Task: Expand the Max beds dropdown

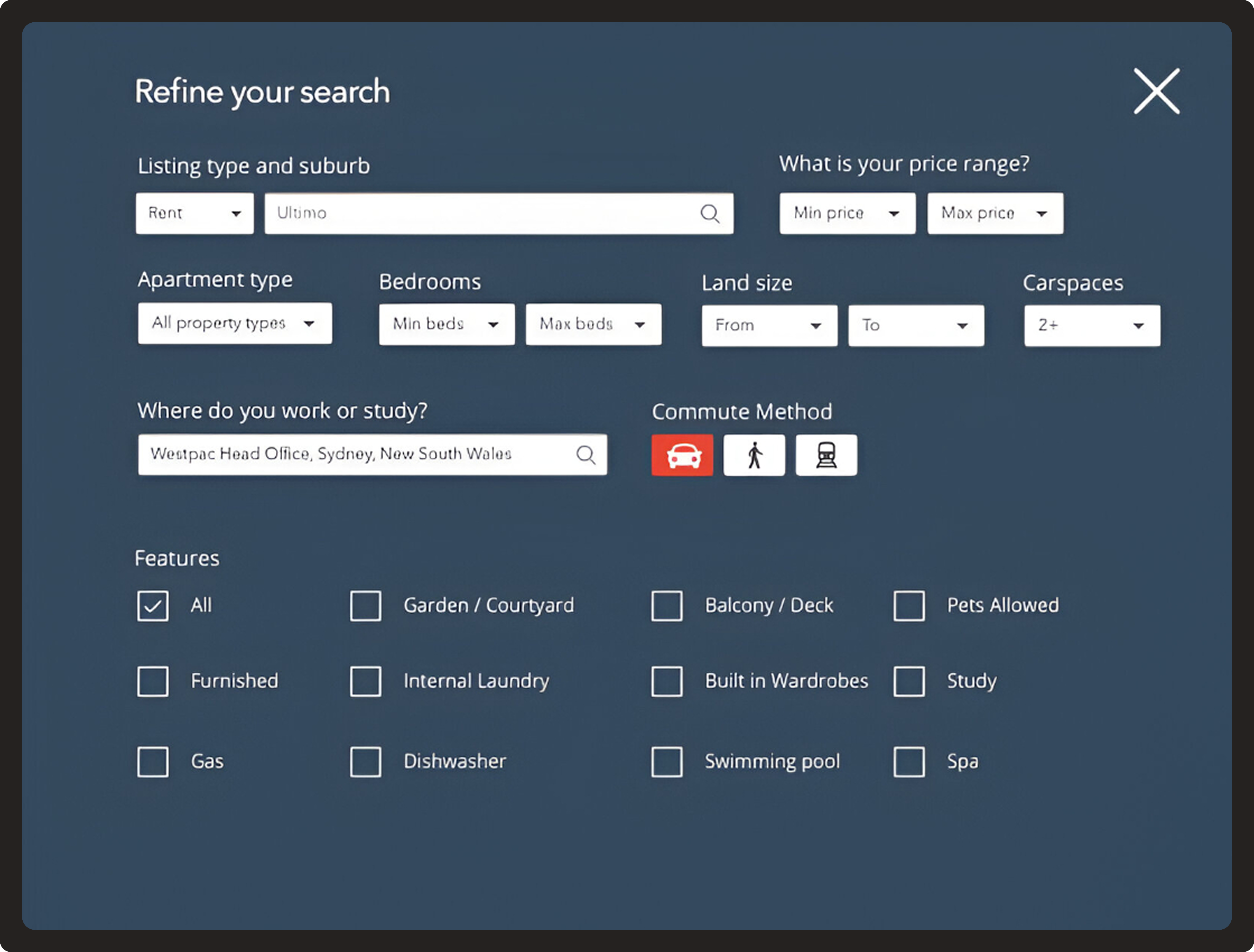Action: 593,324
